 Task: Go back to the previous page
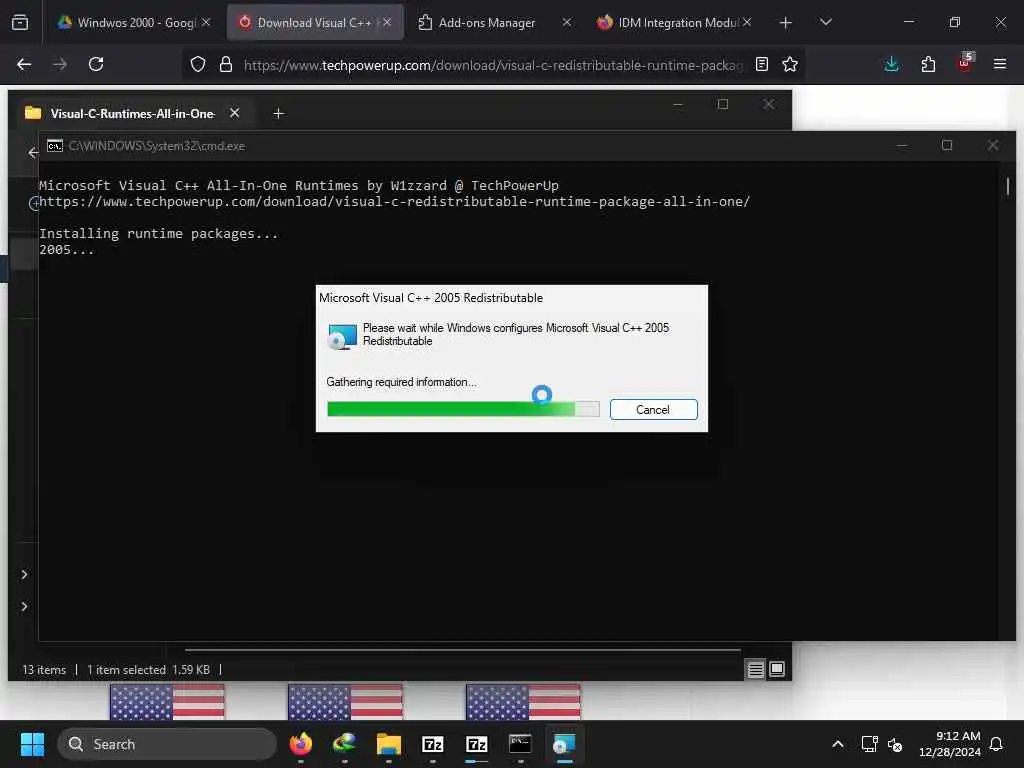coord(24,64)
